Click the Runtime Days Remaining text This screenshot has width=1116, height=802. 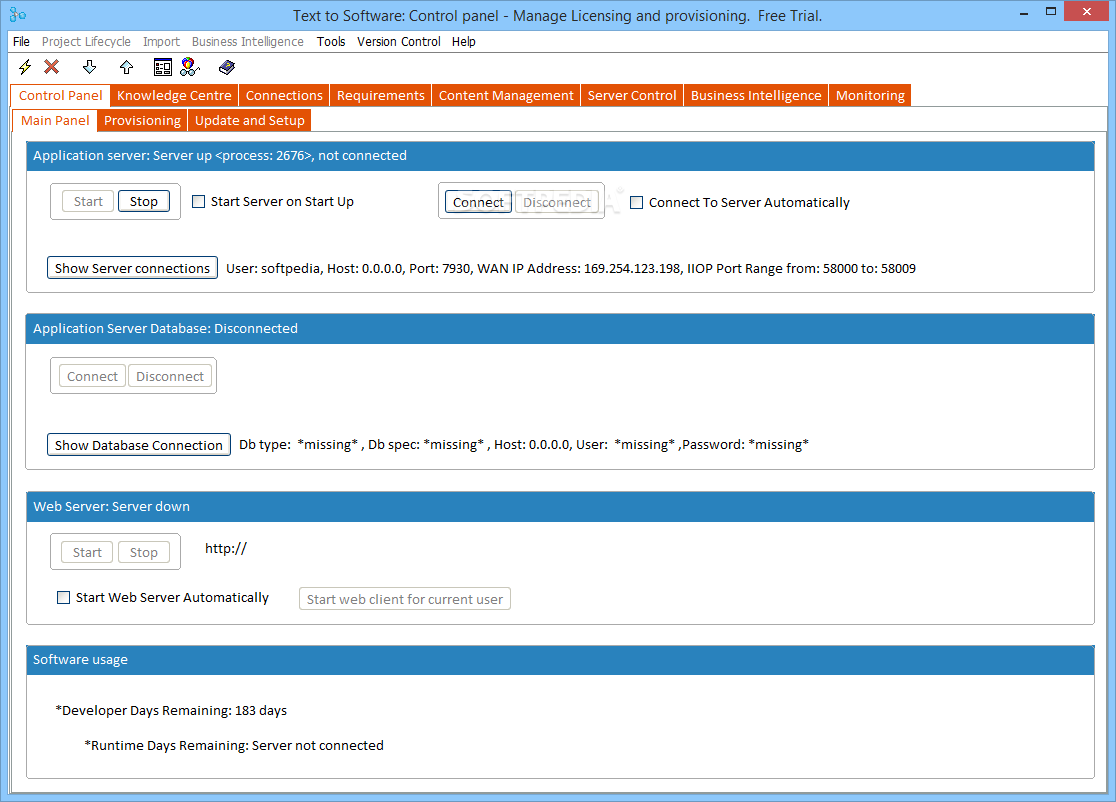(234, 745)
